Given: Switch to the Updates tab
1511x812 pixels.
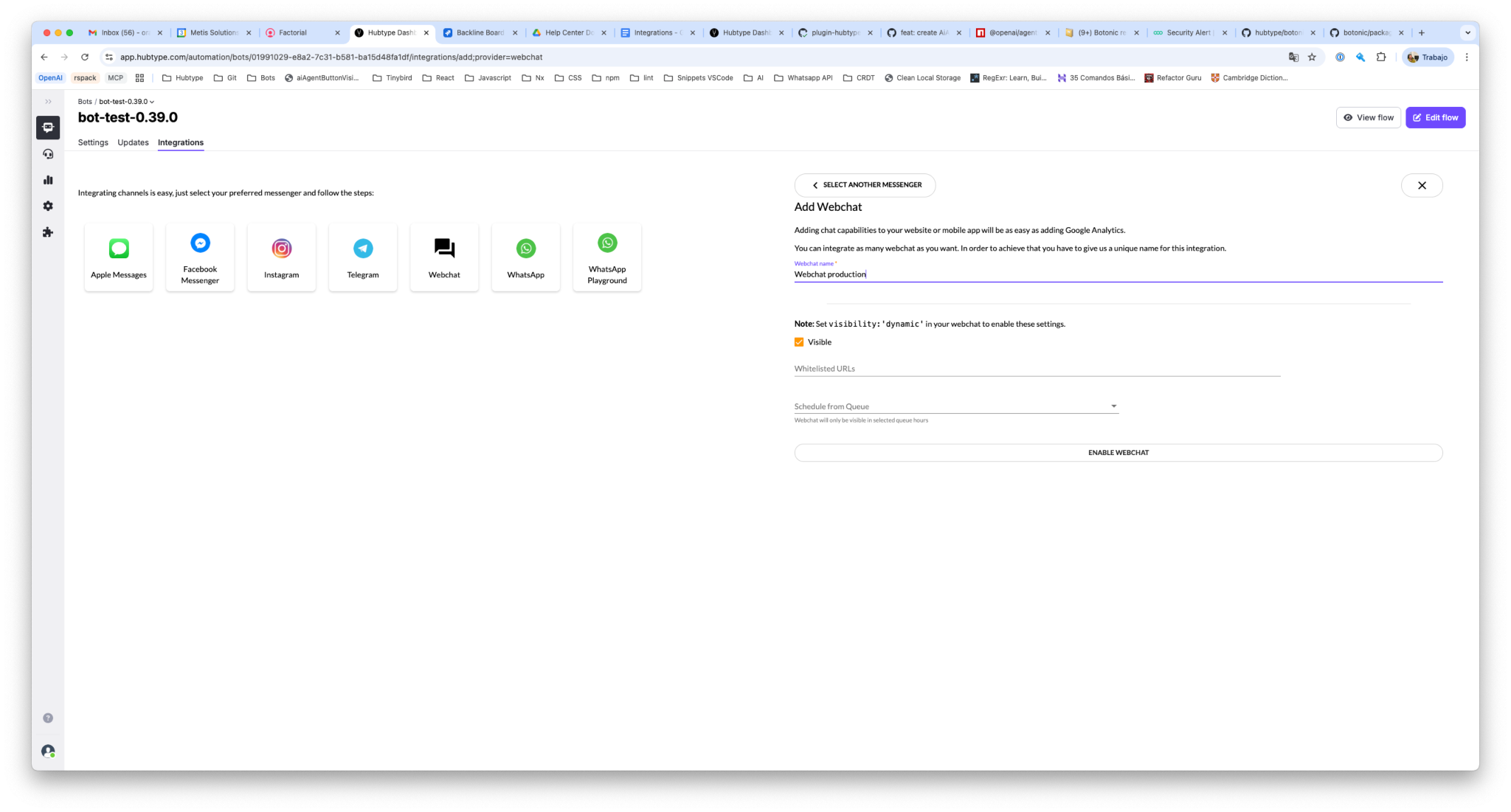Looking at the screenshot, I should [x=133, y=142].
